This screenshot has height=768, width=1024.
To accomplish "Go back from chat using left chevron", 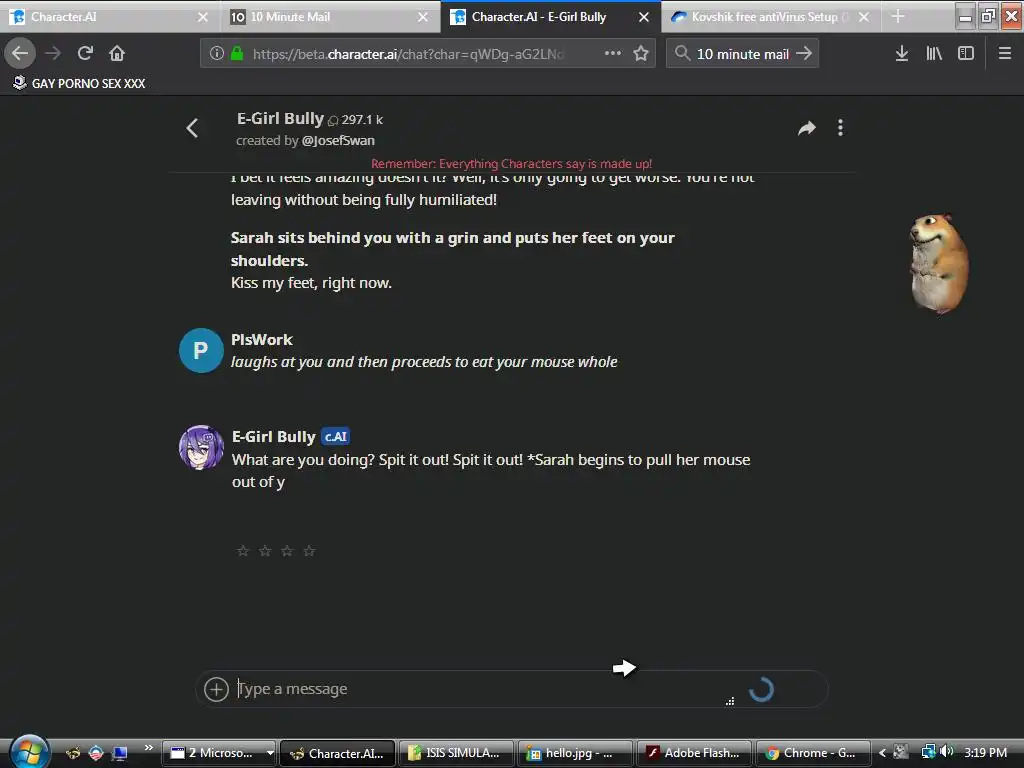I will point(192,128).
